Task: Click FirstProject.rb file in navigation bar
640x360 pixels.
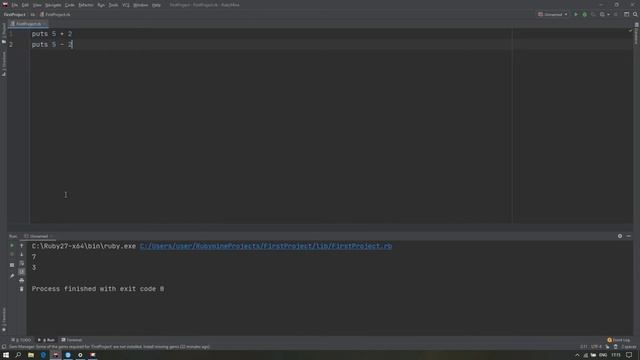Action: [x=55, y=14]
